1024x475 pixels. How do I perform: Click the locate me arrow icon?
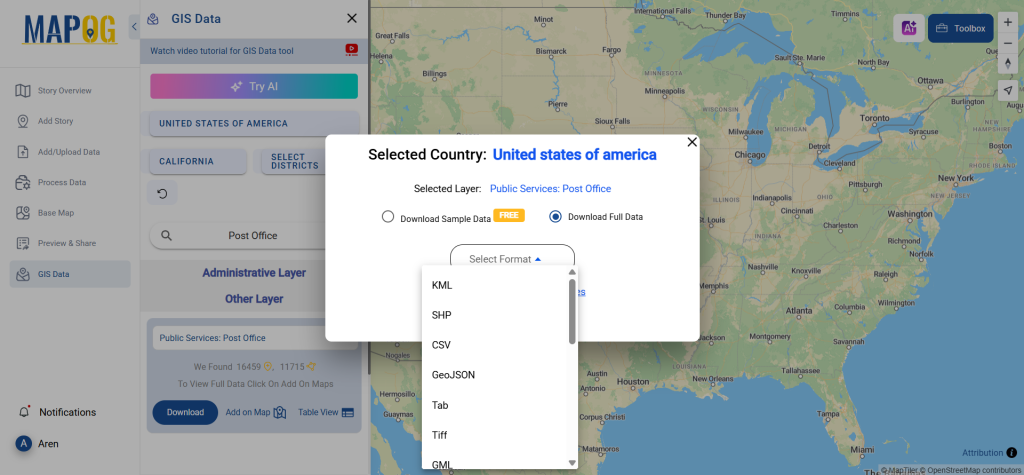[x=1008, y=90]
